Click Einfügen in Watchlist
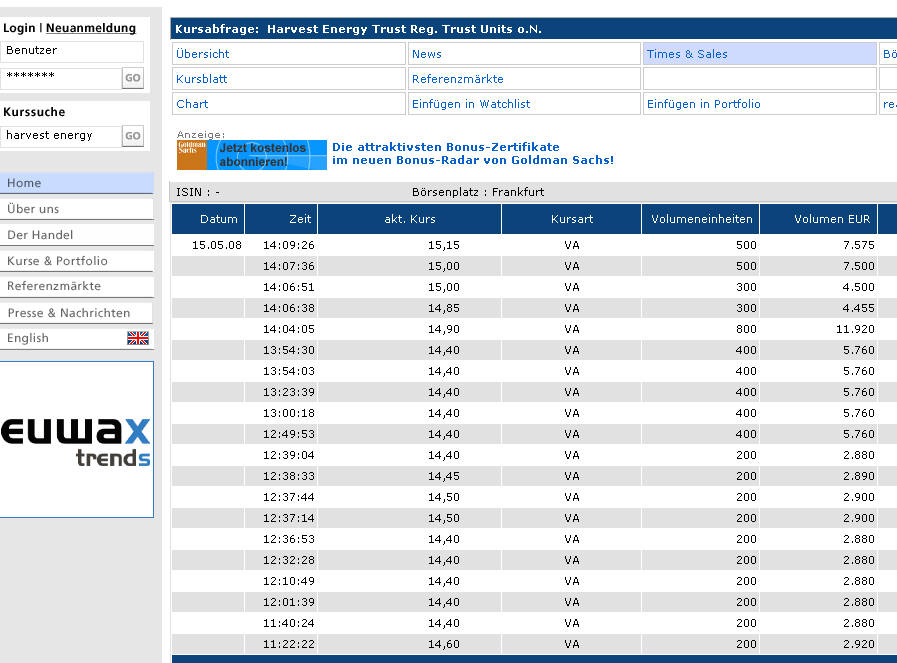 (524, 104)
